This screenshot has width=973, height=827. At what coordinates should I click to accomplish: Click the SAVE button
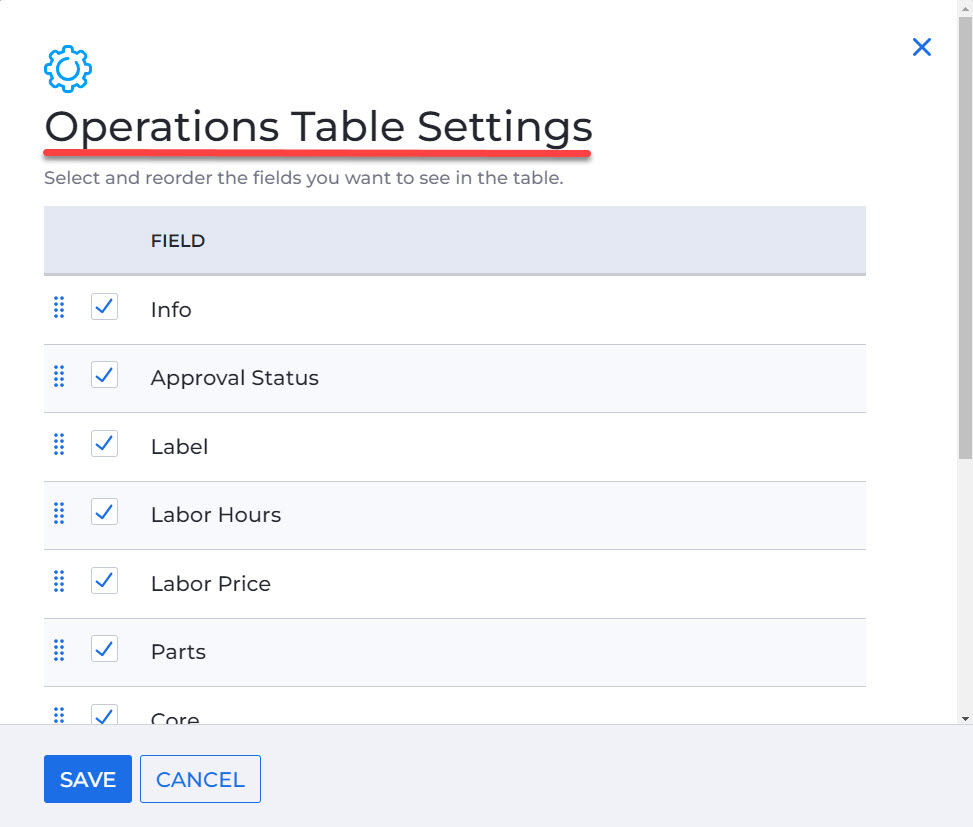pyautogui.click(x=87, y=779)
